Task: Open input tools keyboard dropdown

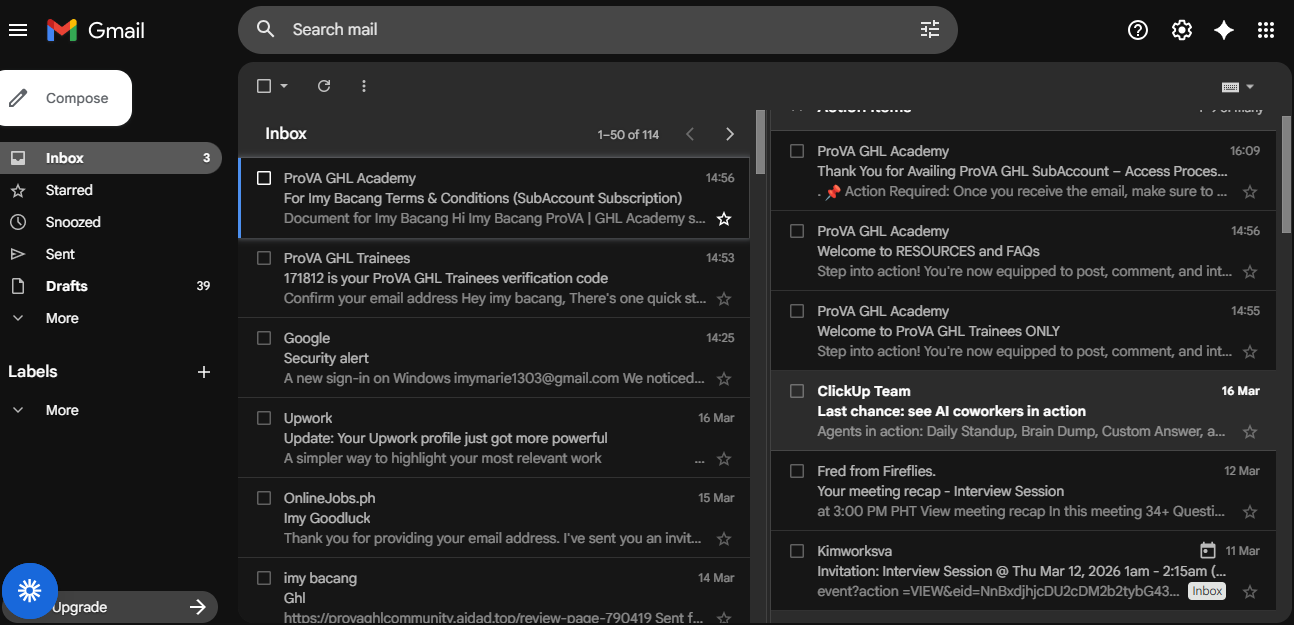Action: [1238, 87]
